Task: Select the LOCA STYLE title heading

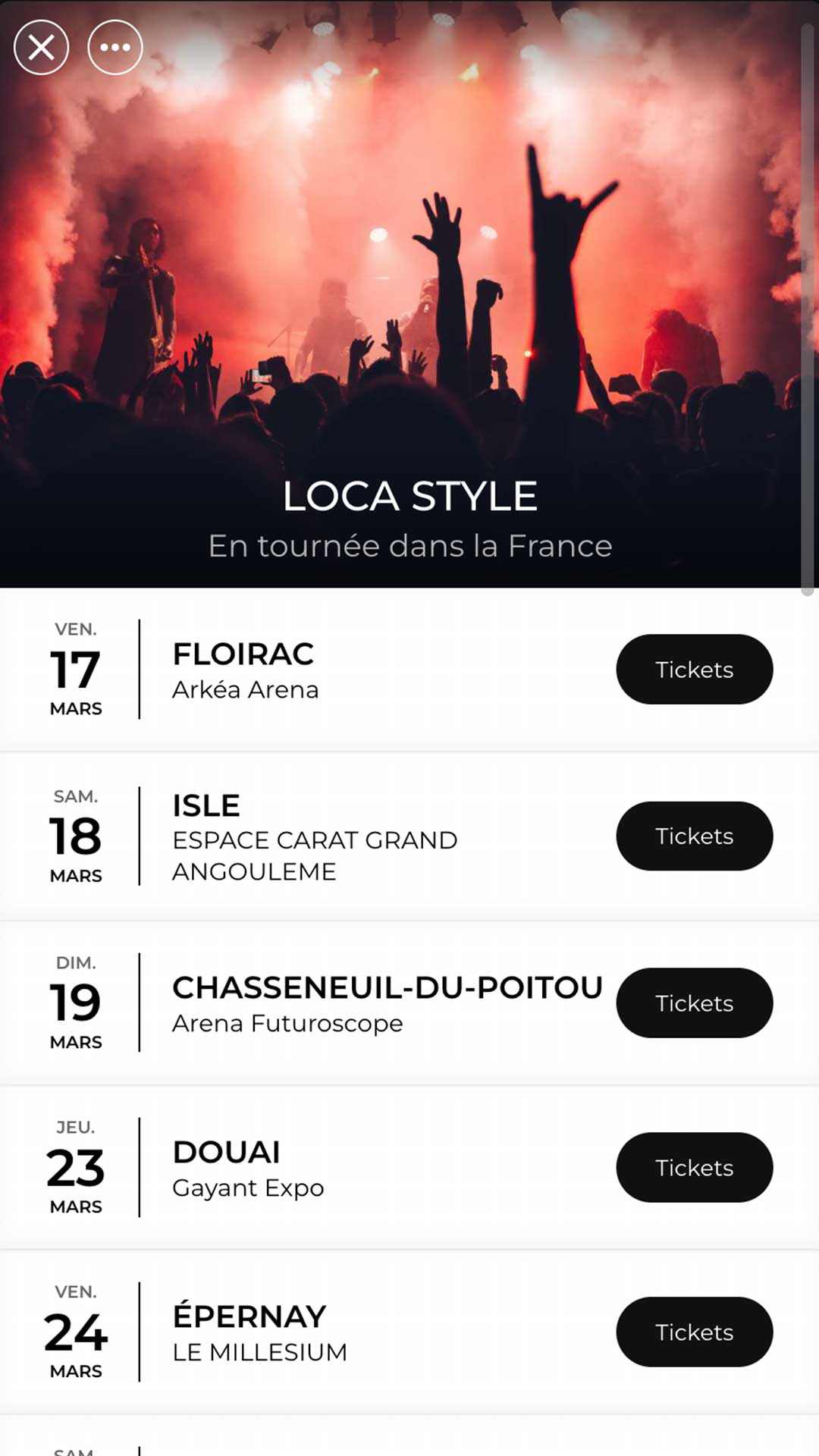Action: [409, 497]
